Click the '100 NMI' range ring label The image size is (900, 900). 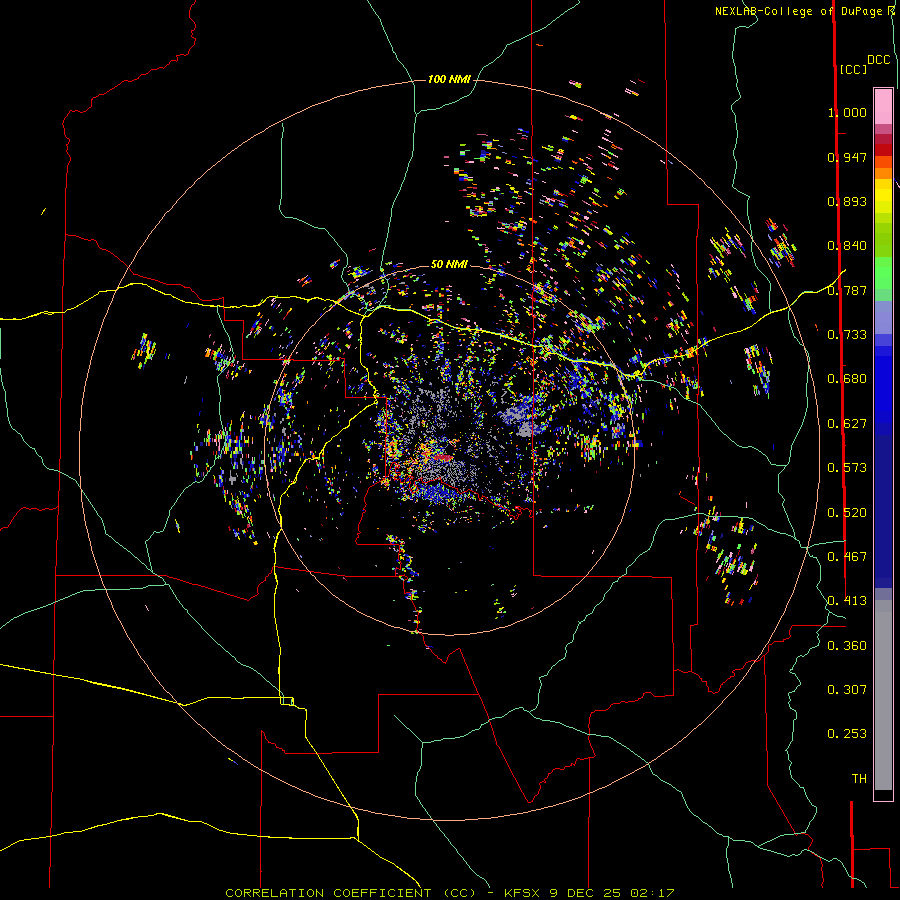pyautogui.click(x=449, y=79)
